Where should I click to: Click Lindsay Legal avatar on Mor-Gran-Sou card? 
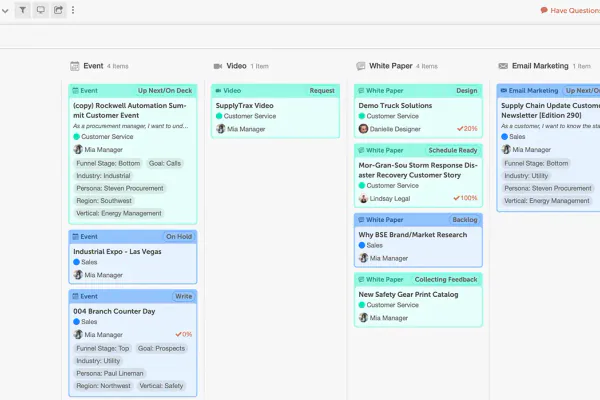363,198
